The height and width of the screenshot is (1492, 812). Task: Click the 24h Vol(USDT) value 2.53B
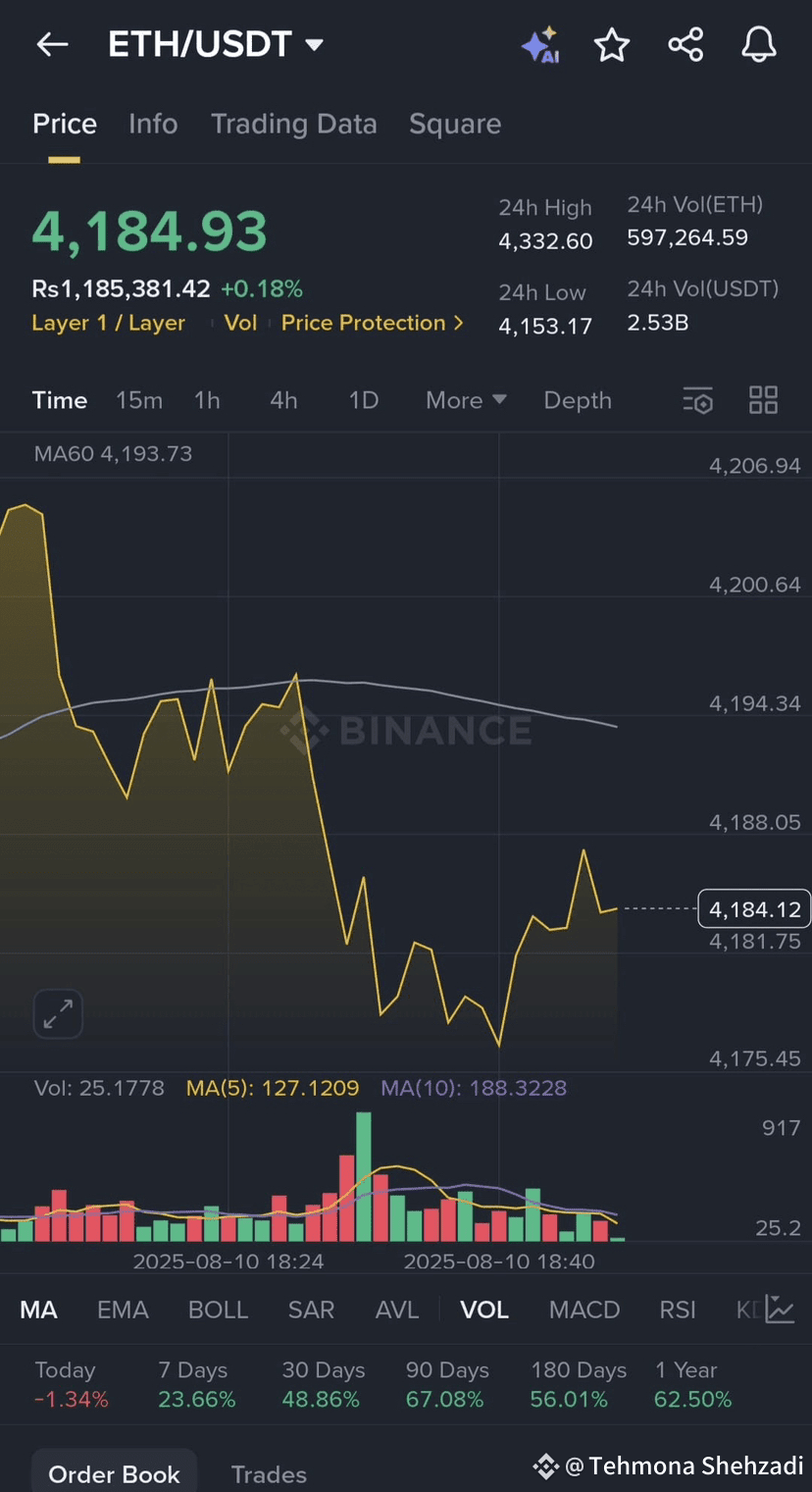coord(658,322)
